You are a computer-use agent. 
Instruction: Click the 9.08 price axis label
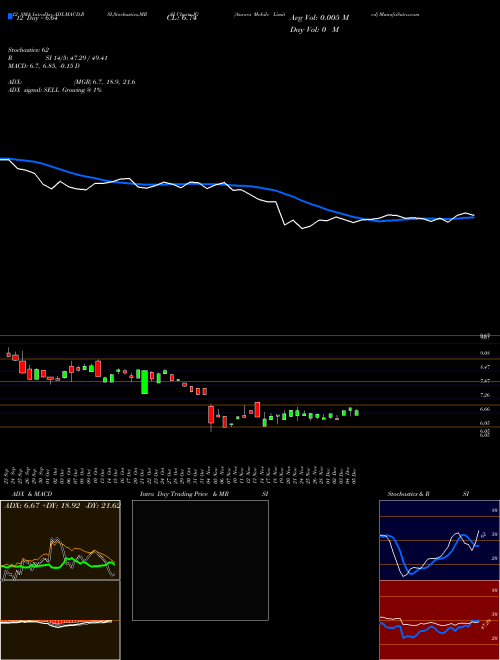point(484,354)
